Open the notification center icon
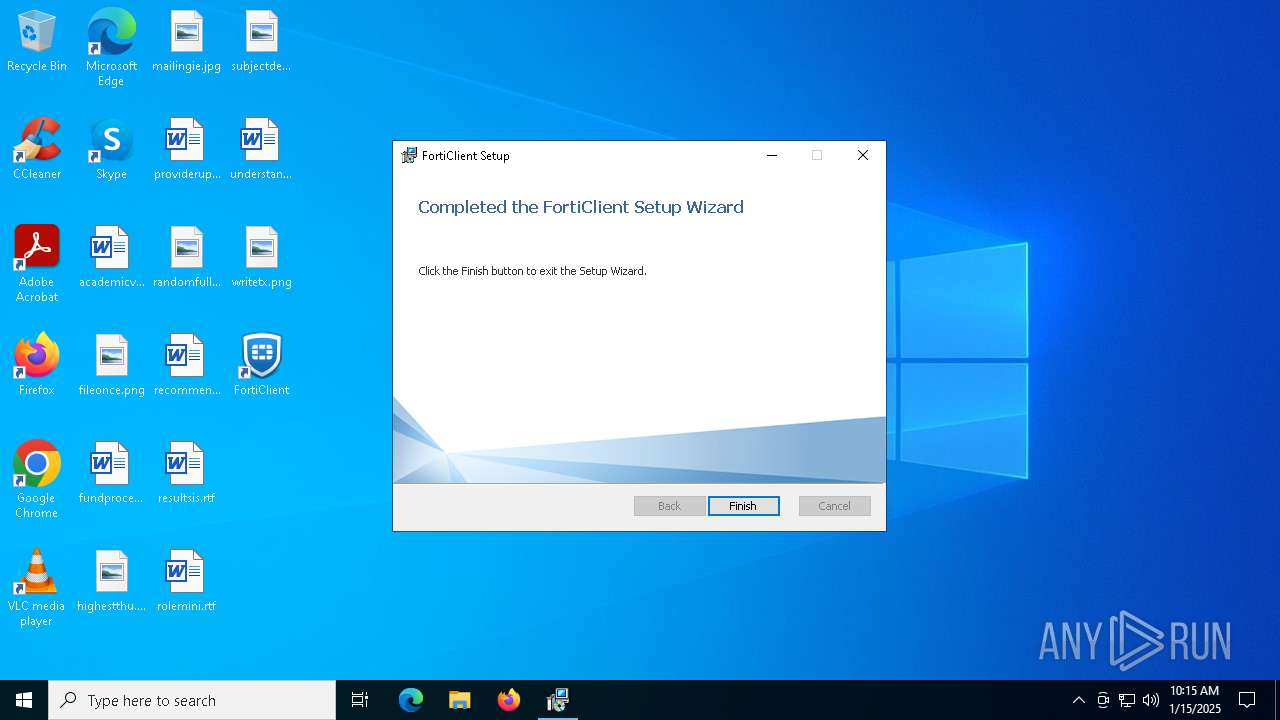Viewport: 1280px width, 720px height. pos(1247,700)
